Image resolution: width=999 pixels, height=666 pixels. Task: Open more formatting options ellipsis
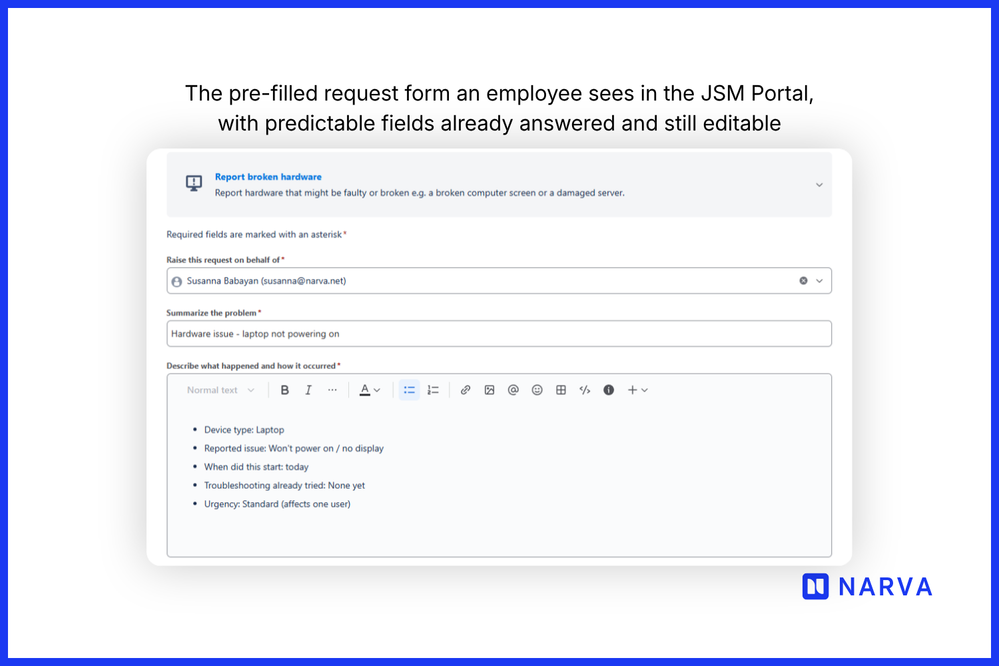click(332, 390)
